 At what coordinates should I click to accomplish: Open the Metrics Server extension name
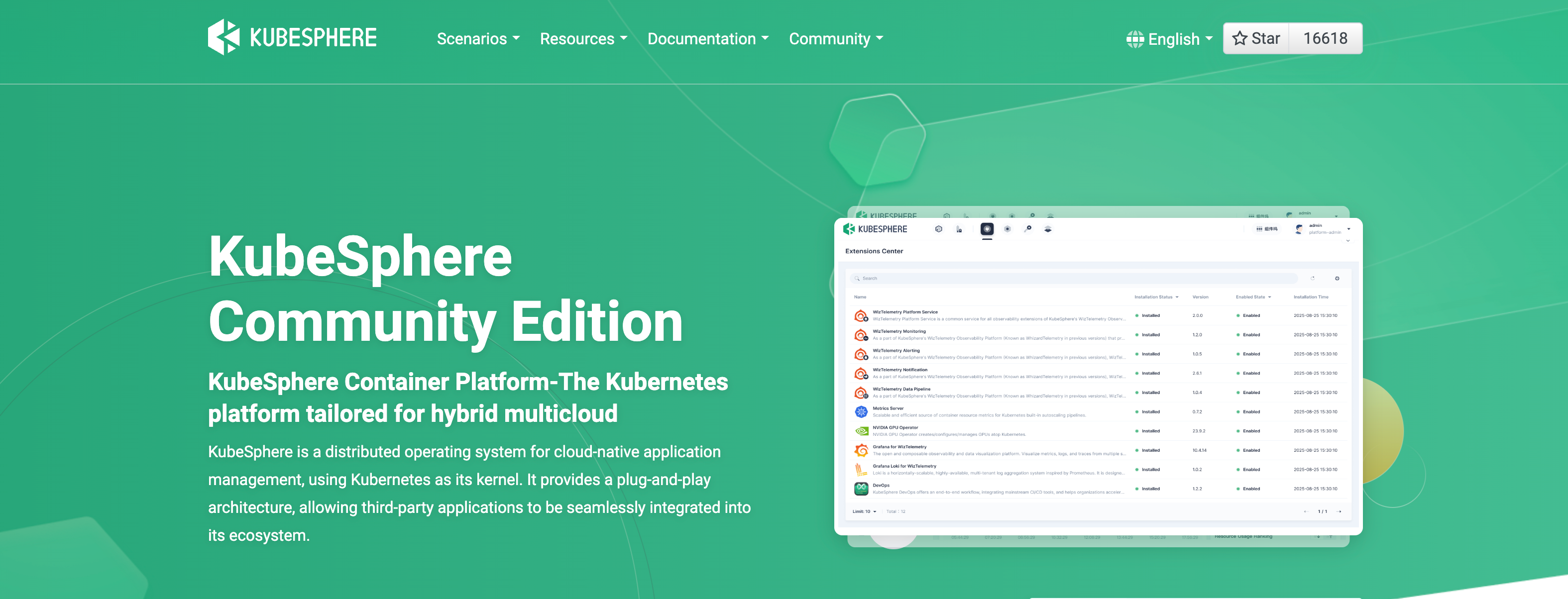(x=888, y=408)
